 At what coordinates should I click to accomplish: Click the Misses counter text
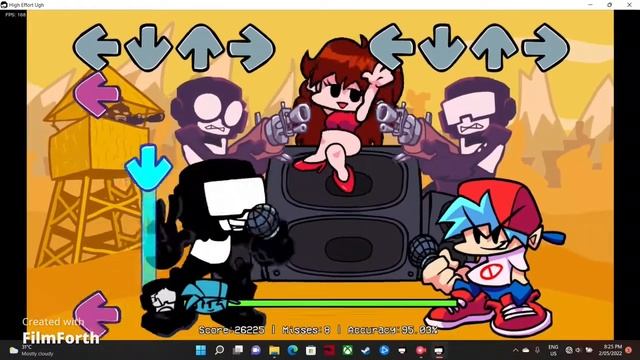coord(306,330)
